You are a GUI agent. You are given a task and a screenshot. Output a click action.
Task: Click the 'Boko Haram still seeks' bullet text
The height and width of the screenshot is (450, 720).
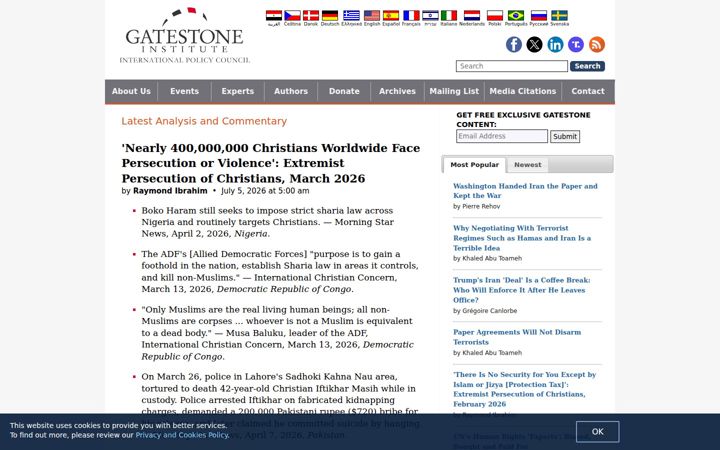click(267, 222)
